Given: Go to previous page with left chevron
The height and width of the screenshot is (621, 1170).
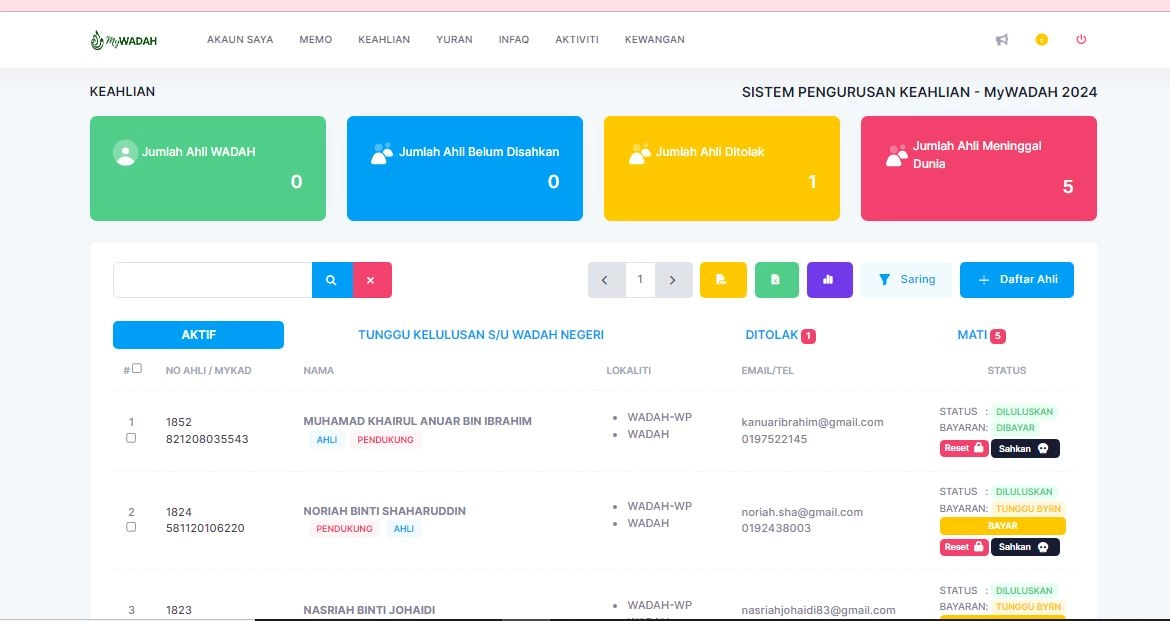Looking at the screenshot, I should [606, 280].
